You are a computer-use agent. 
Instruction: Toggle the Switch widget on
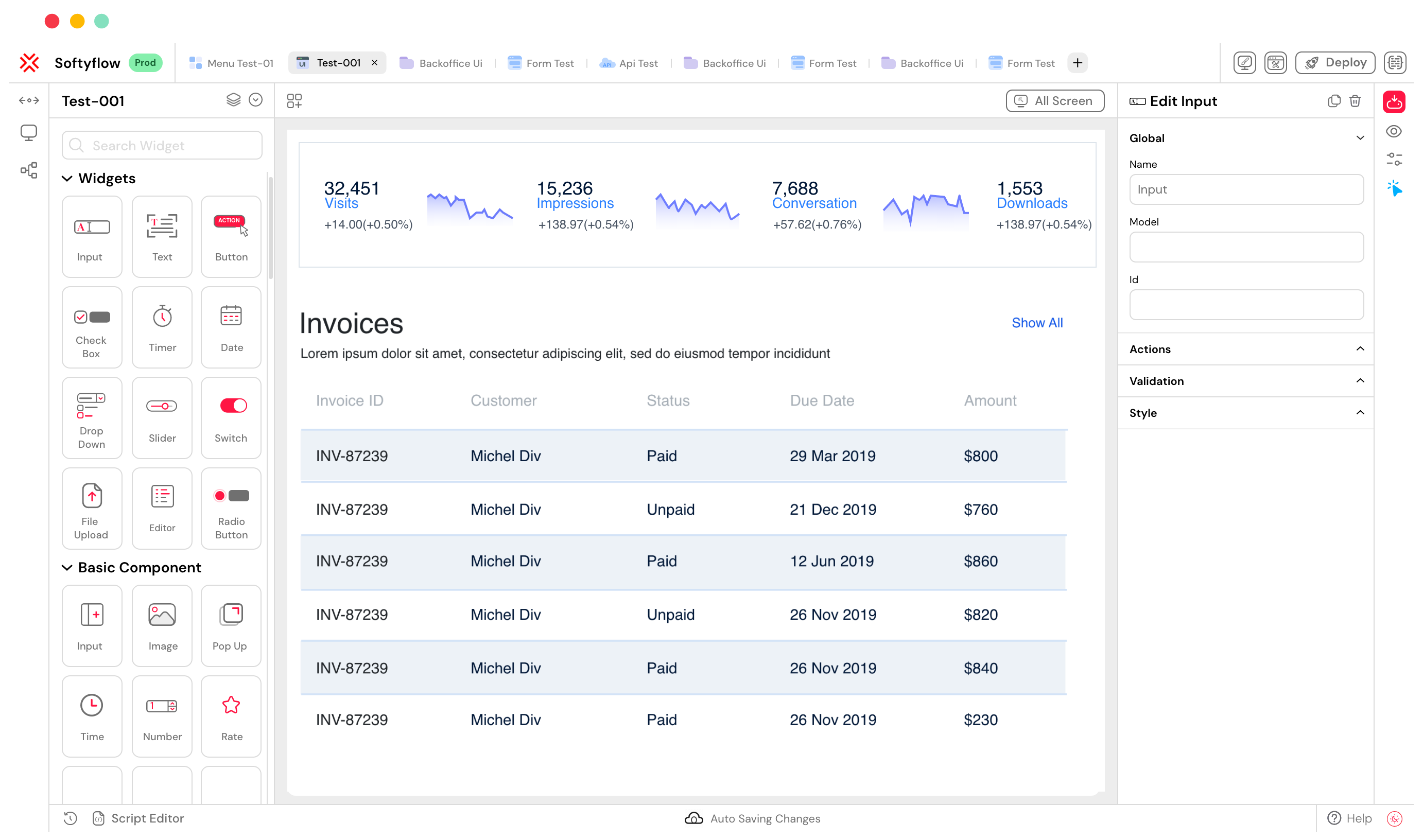coord(232,405)
